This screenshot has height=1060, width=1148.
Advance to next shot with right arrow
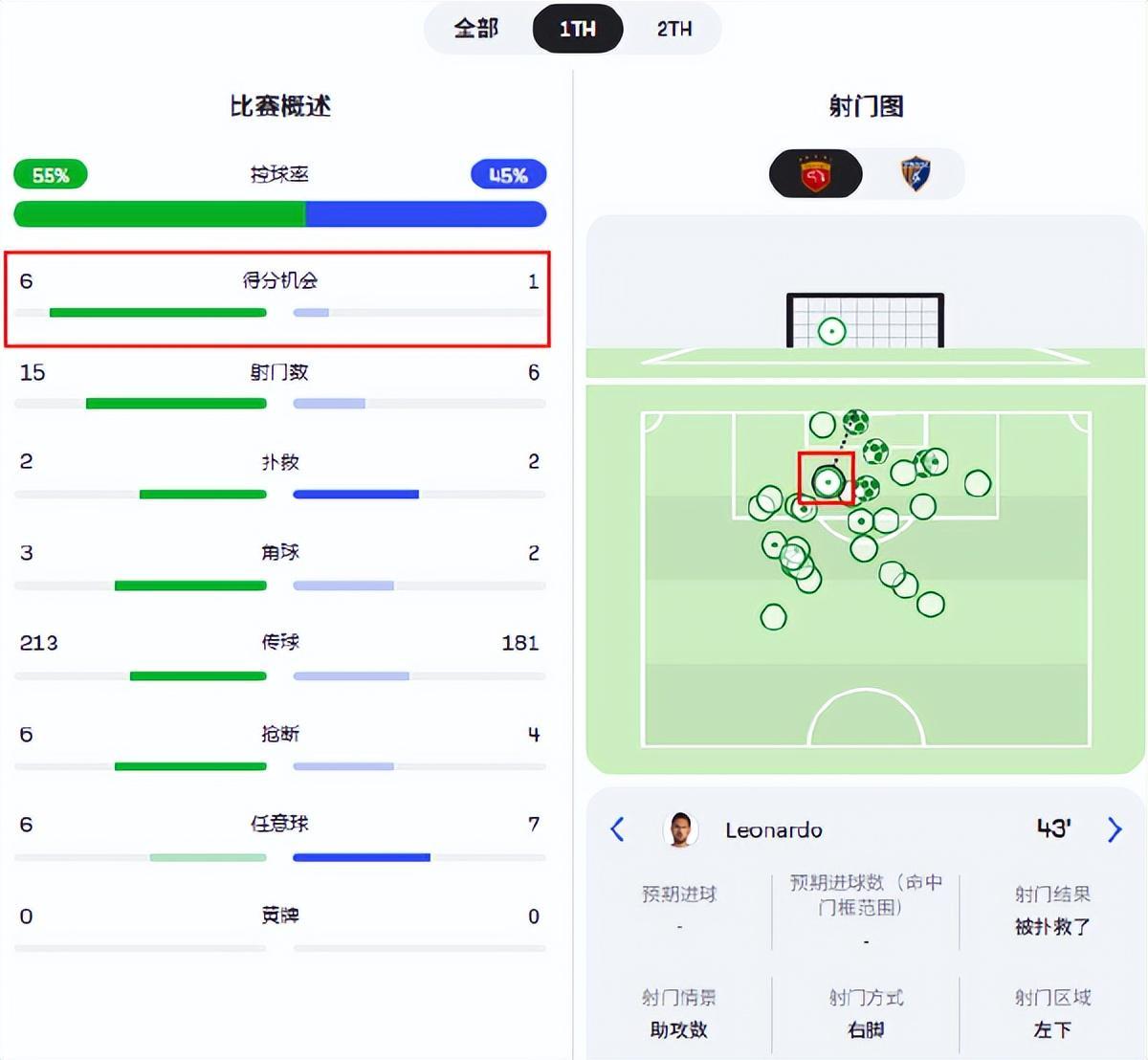click(1114, 829)
